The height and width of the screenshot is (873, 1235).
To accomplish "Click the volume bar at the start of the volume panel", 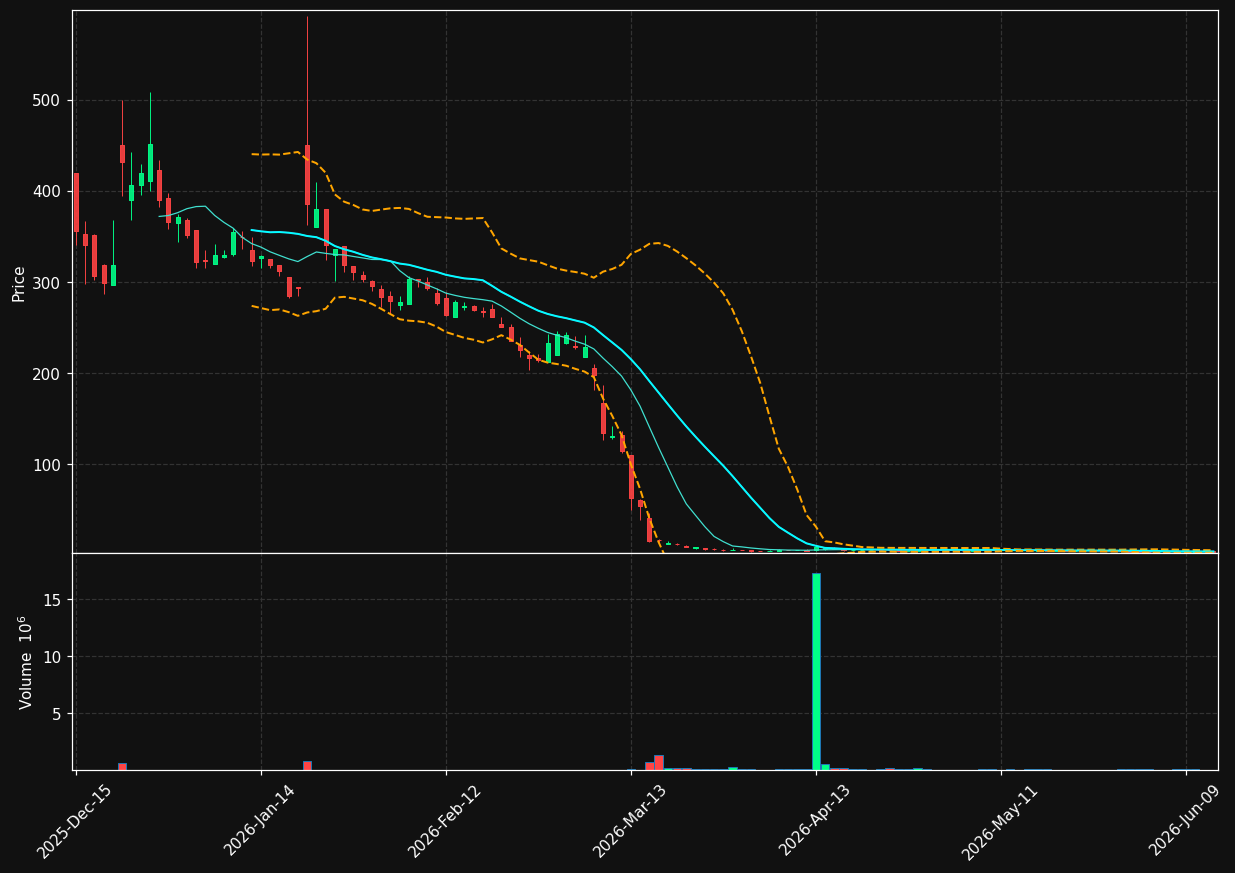I will (x=122, y=766).
